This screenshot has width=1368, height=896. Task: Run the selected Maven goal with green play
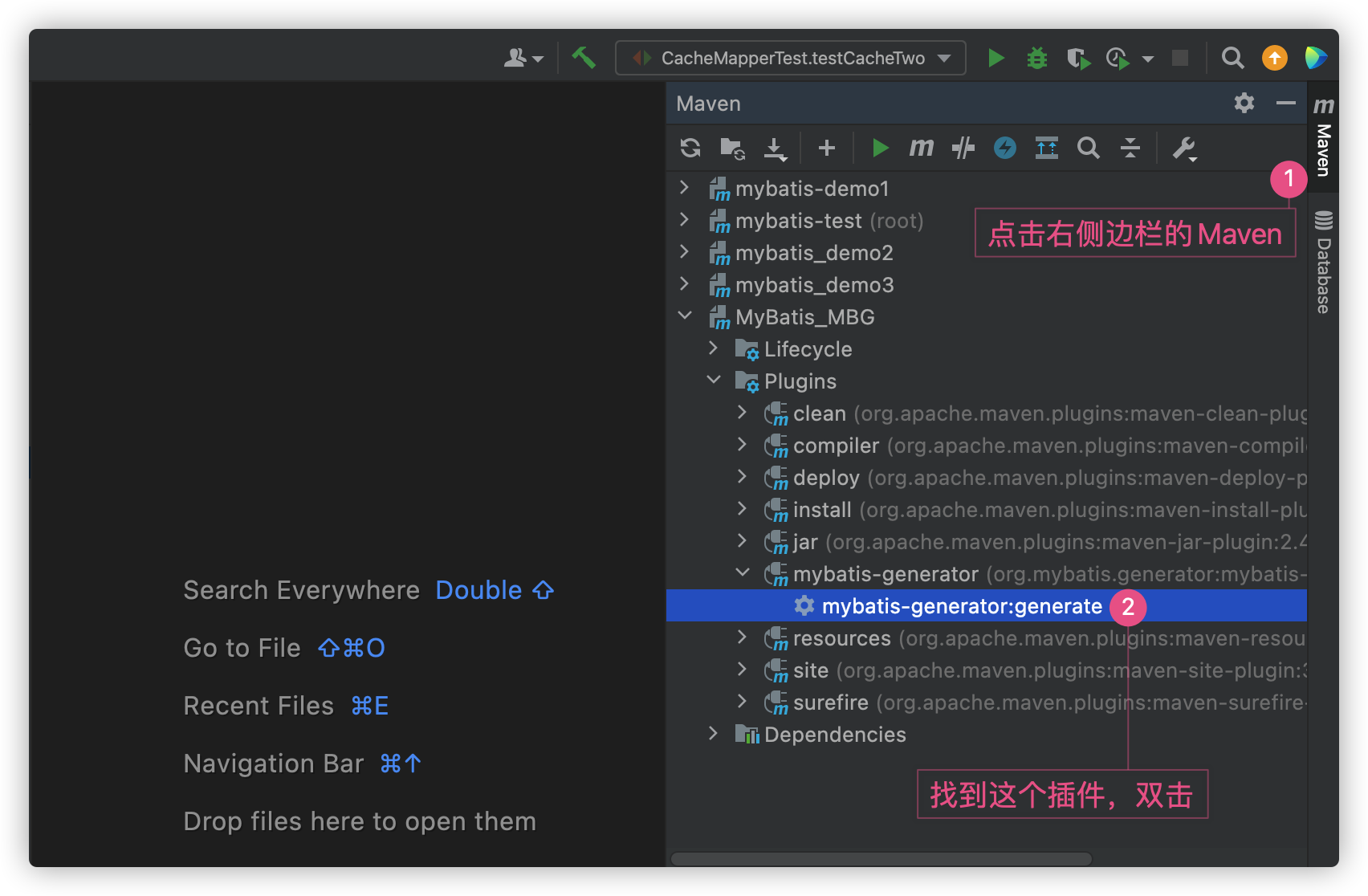tap(880, 148)
